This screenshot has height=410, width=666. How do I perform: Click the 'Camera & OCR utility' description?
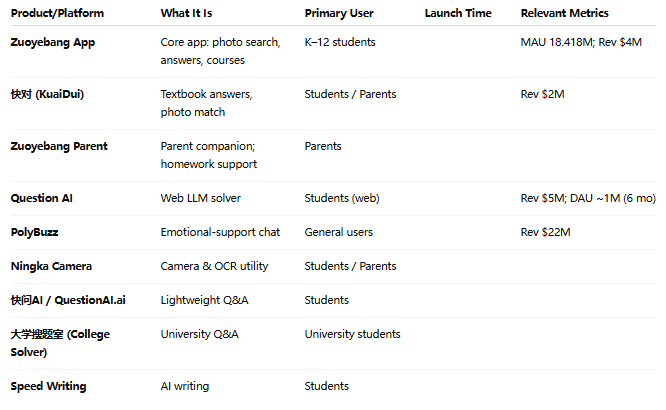tap(214, 266)
